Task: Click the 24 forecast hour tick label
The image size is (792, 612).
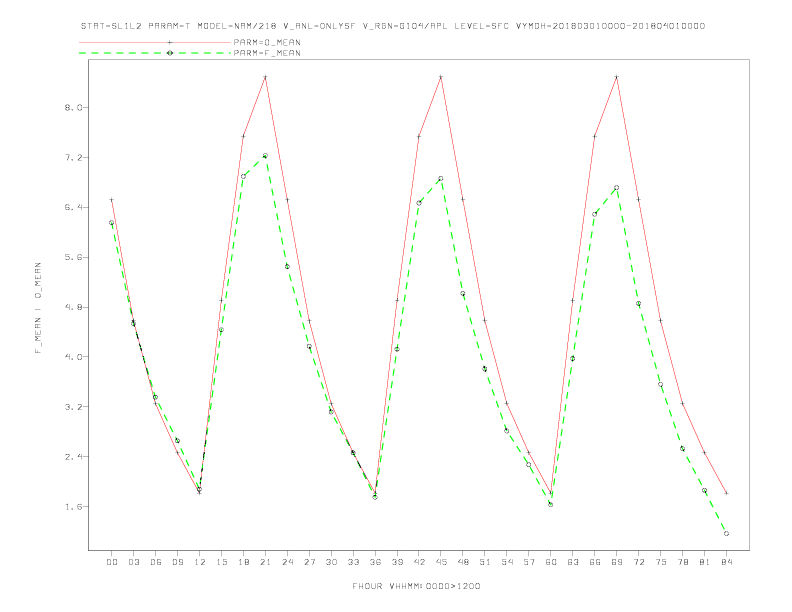Action: click(287, 562)
